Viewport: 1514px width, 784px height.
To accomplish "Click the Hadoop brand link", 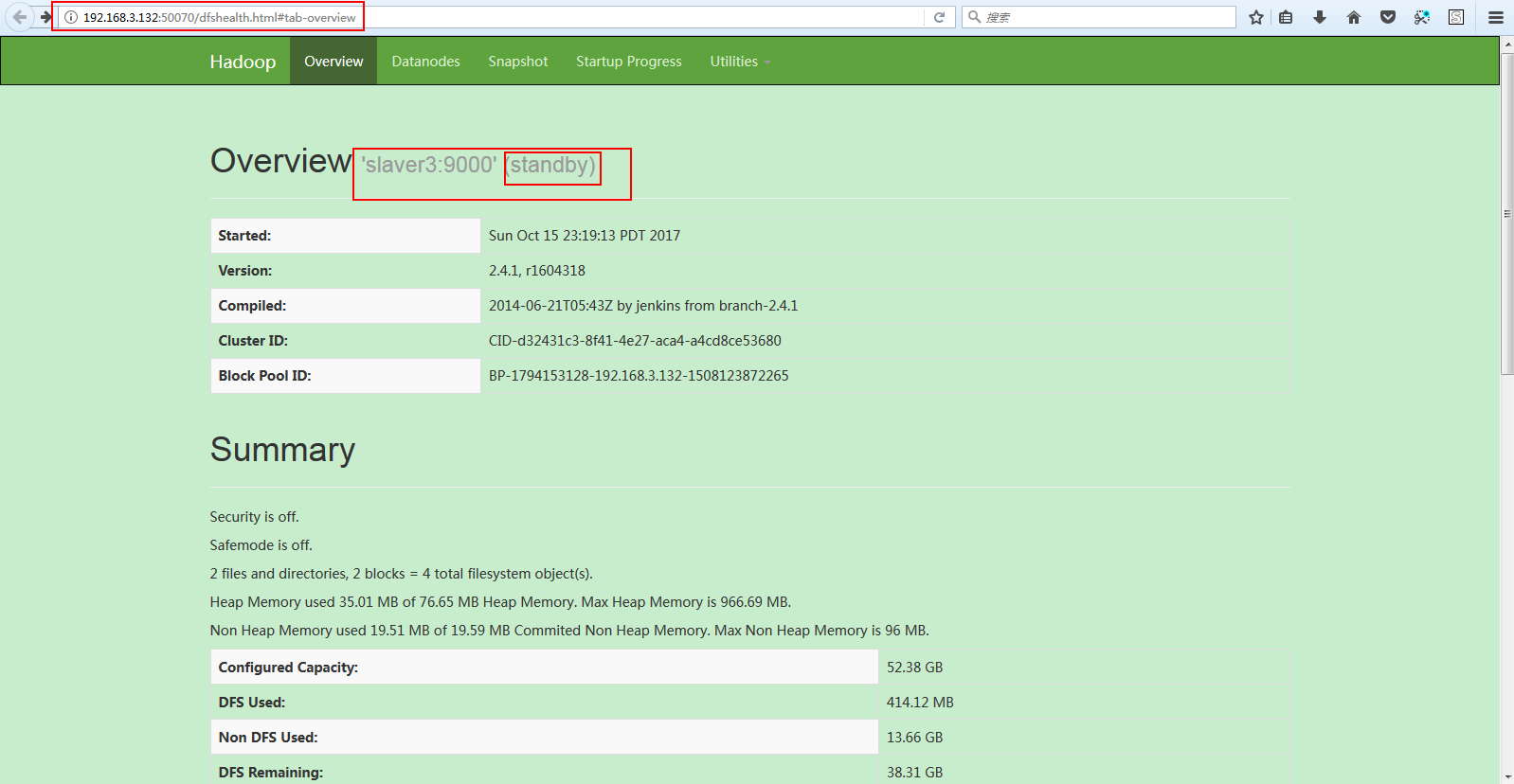I will (x=243, y=62).
